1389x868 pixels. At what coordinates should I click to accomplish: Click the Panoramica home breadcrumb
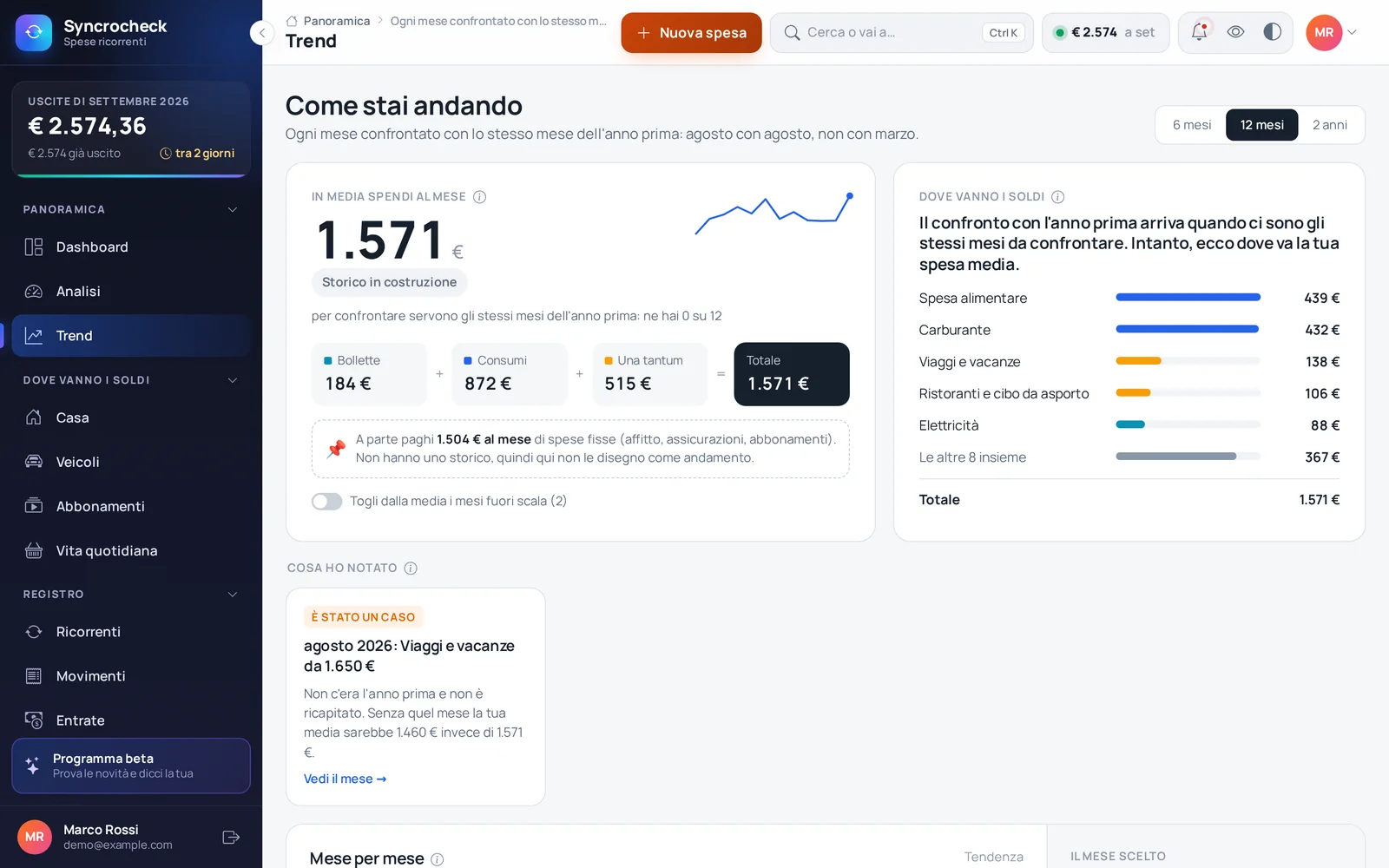328,21
